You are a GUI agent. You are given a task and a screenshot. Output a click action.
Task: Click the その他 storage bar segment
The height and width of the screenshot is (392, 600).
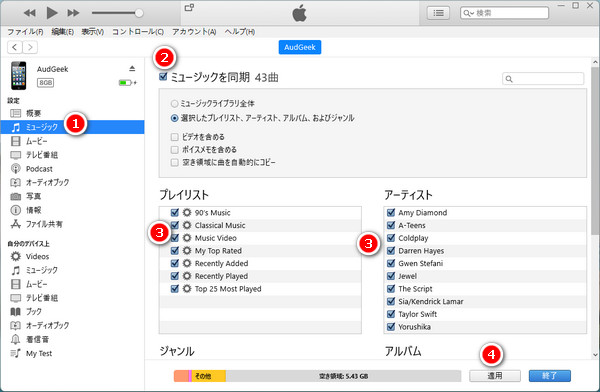click(209, 376)
